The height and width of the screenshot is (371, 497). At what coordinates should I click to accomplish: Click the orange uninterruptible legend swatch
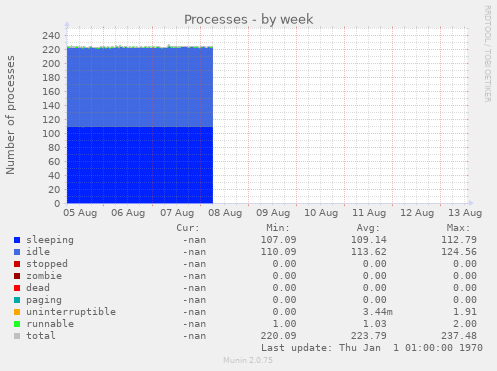tap(17, 312)
